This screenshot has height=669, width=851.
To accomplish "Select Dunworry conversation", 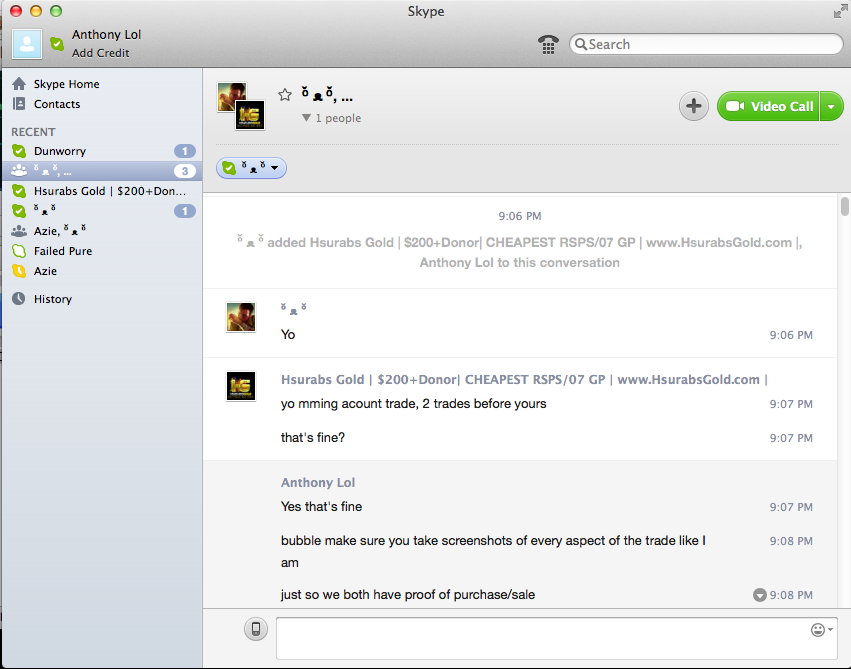I will 102,151.
